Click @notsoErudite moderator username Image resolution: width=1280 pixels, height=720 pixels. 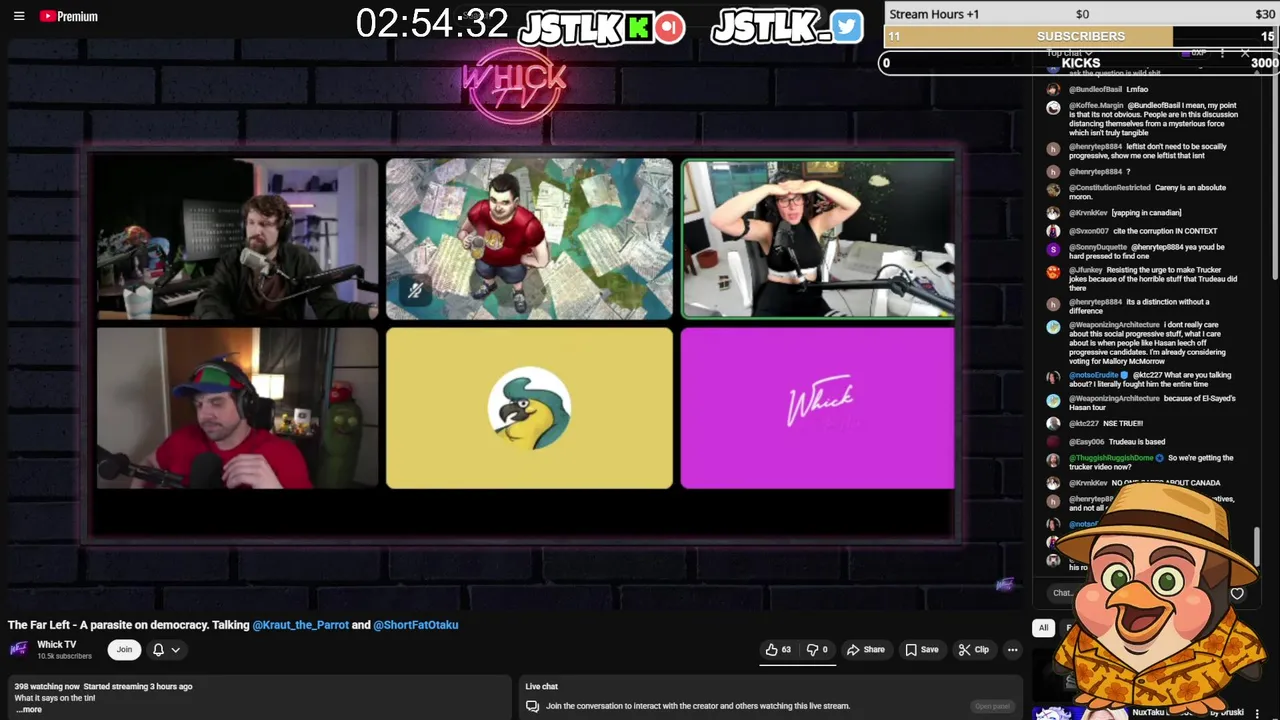pos(1093,375)
